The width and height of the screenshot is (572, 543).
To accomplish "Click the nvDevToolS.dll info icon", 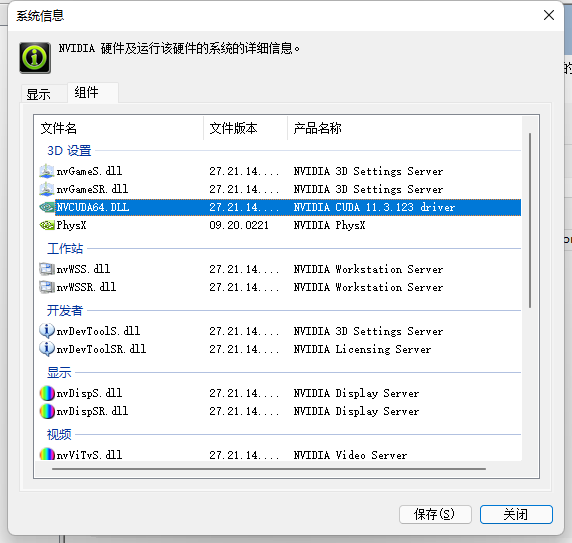I will (x=47, y=331).
